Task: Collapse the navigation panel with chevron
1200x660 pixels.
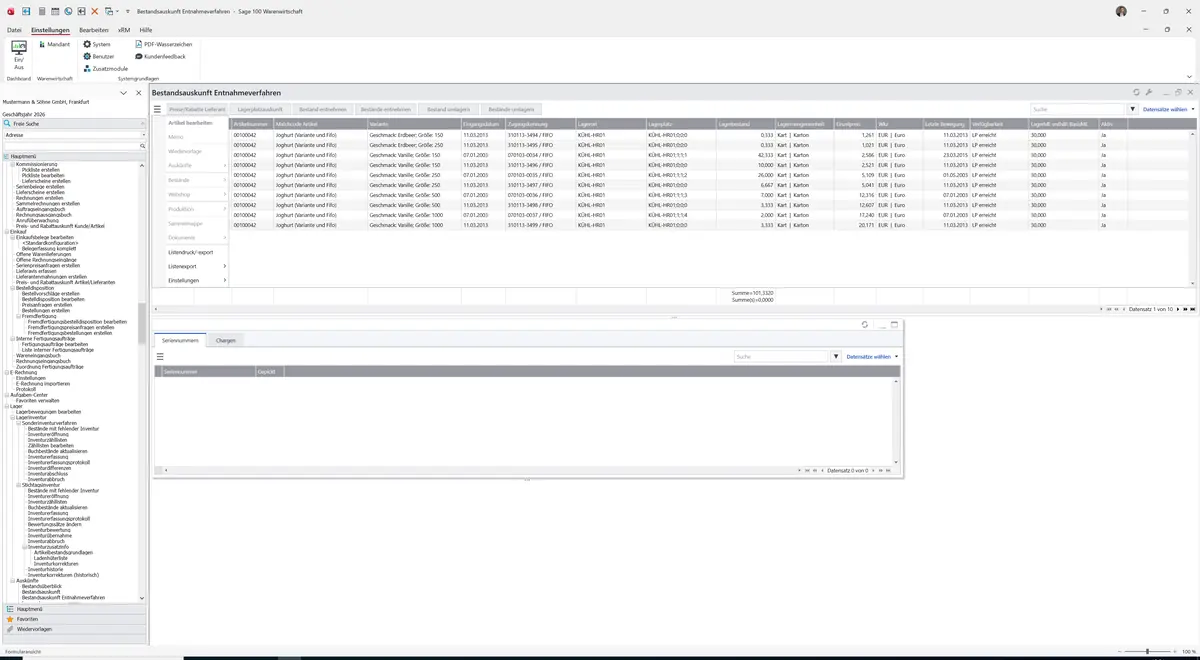Action: (x=124, y=92)
